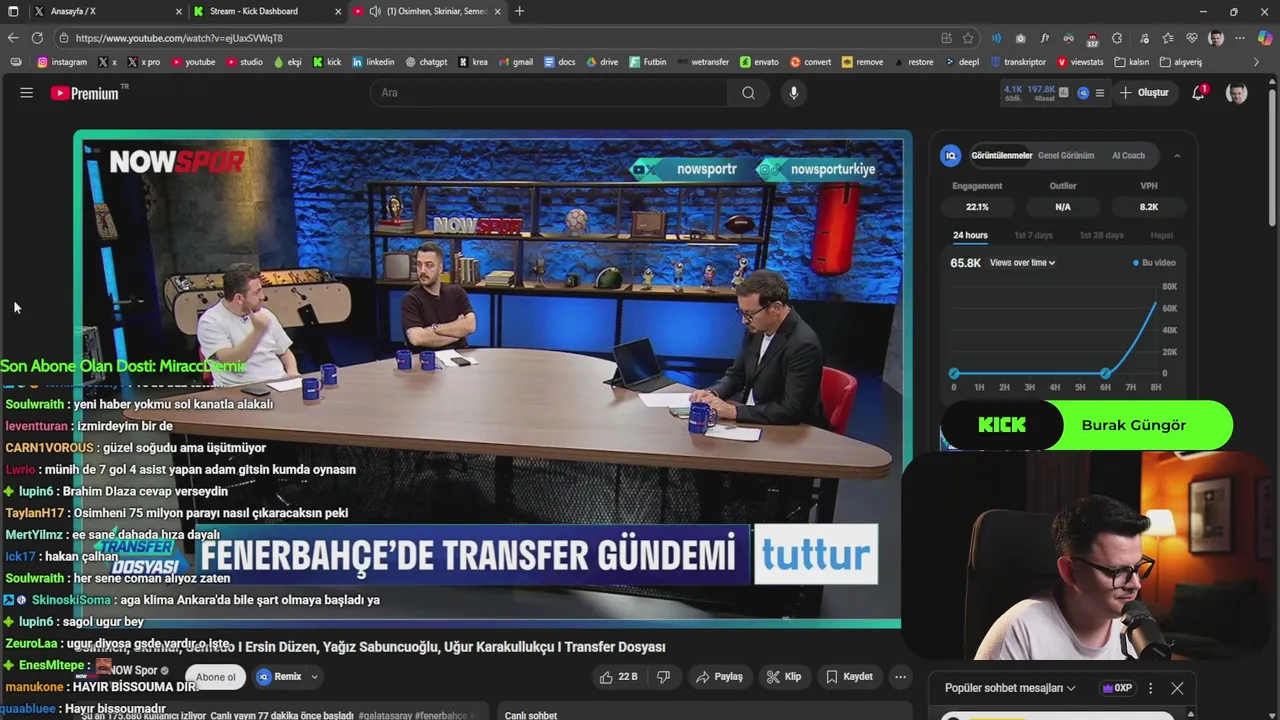1280x720 pixels.
Task: Open the Futbin bookmark
Action: 648,62
